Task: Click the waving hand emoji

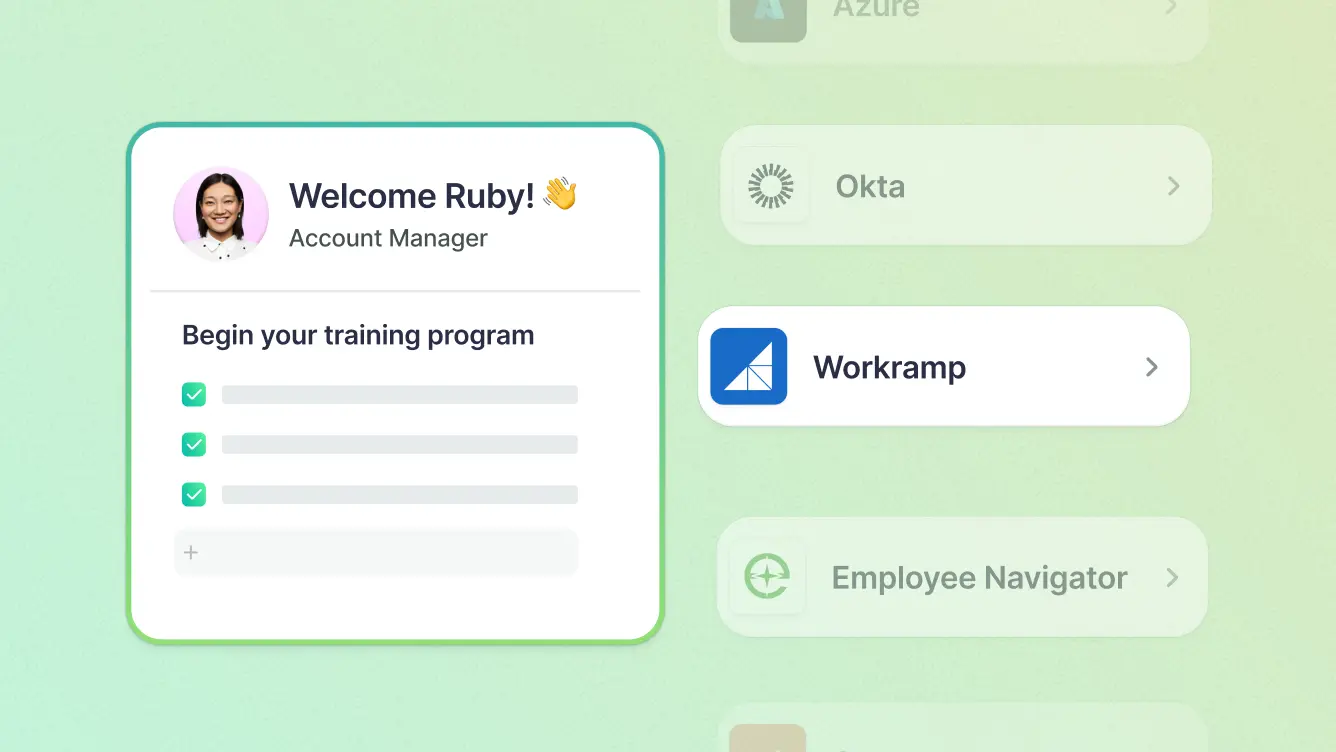Action: point(560,194)
